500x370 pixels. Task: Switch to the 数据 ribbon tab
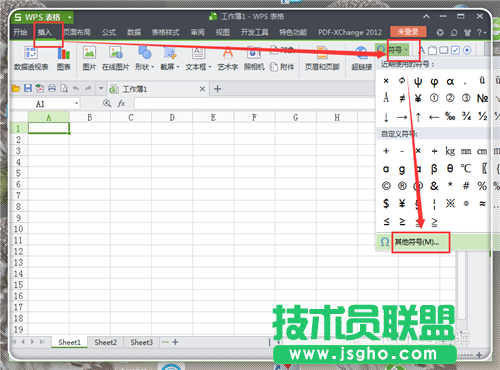tap(134, 32)
